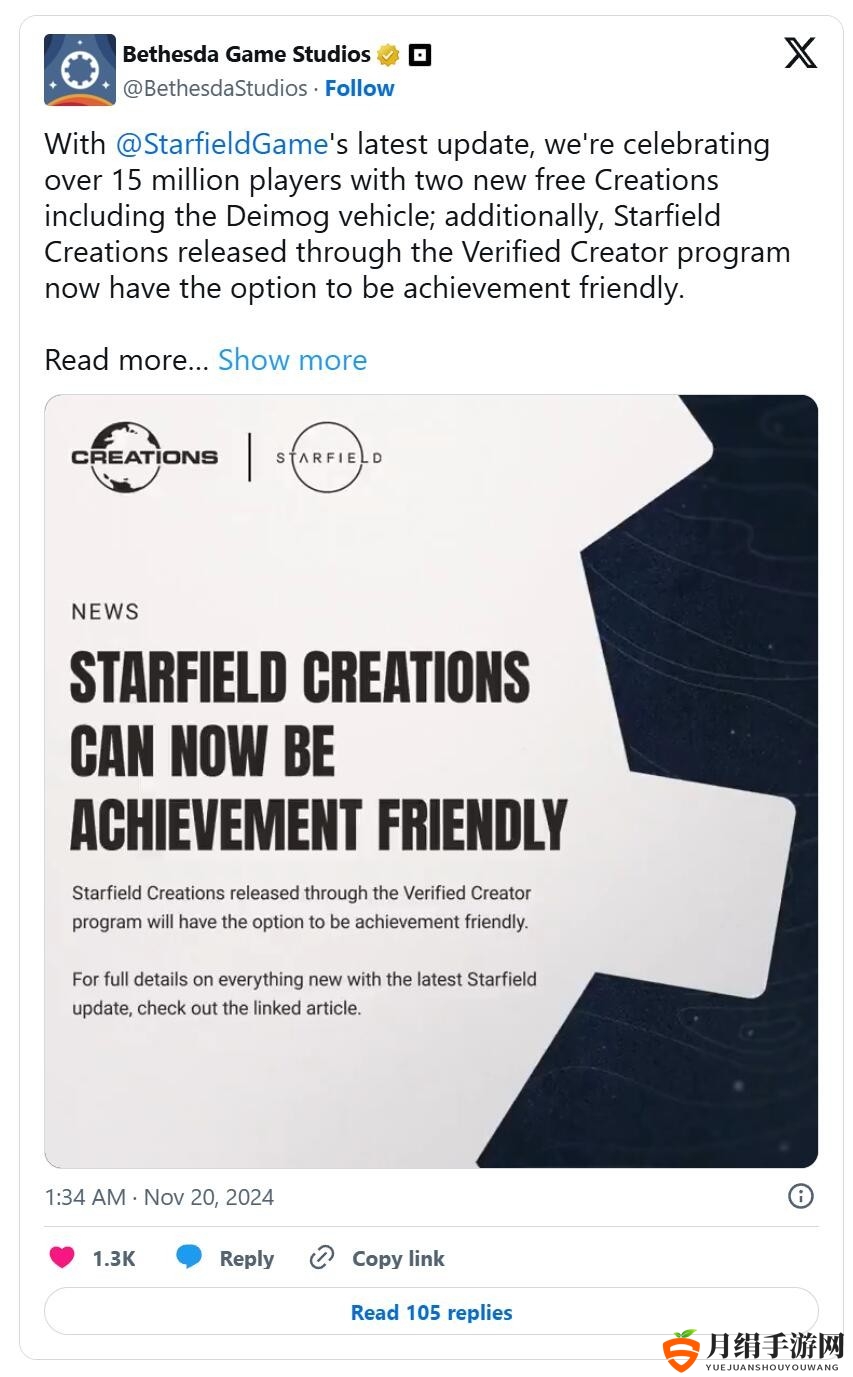The height and width of the screenshot is (1377, 853).
Task: Click the blue reply speech bubble icon
Action: click(189, 1257)
